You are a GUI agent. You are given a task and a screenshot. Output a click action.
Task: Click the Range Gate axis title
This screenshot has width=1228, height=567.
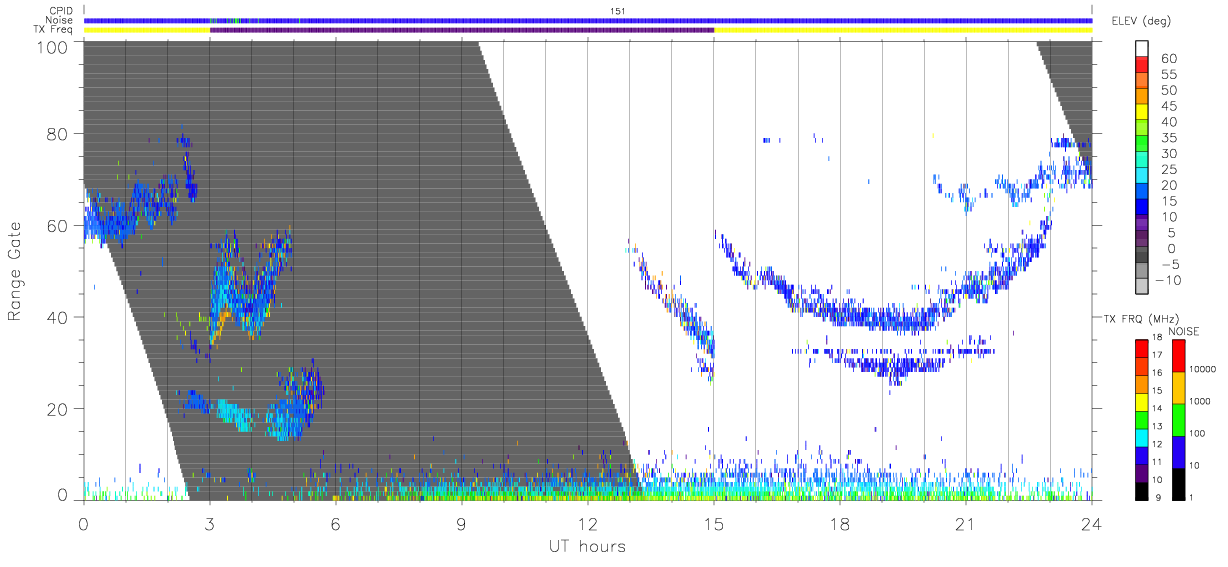click(16, 271)
